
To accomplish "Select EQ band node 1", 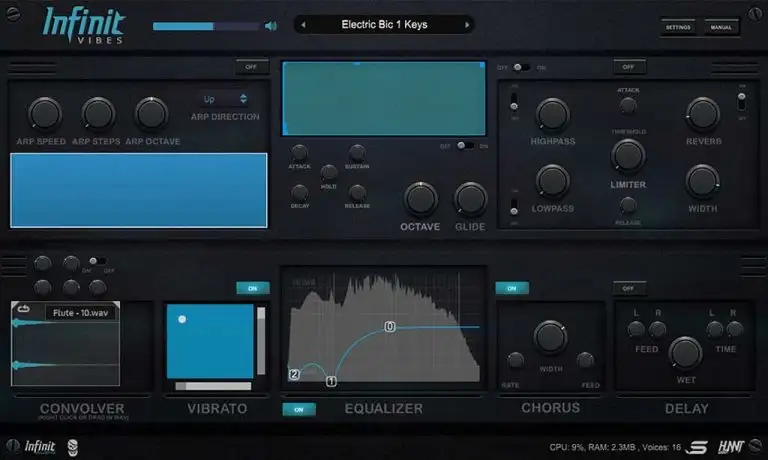I will 331,381.
